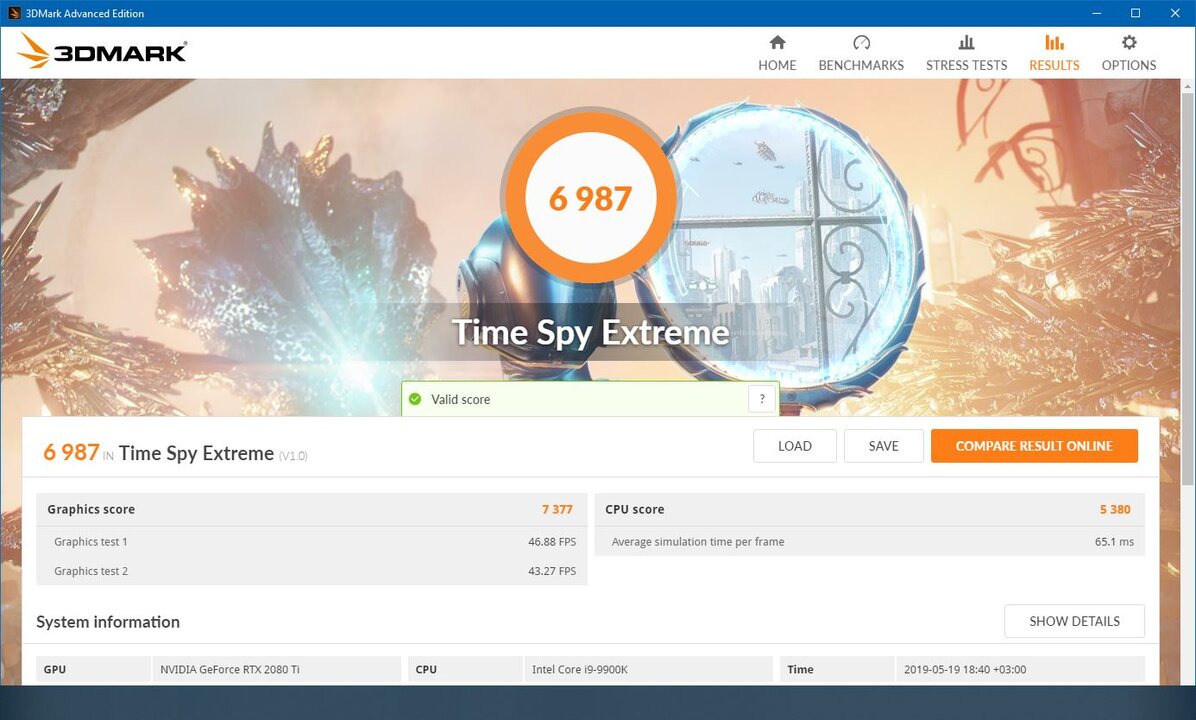
Task: Click the 43.27 FPS value
Action: [x=552, y=571]
